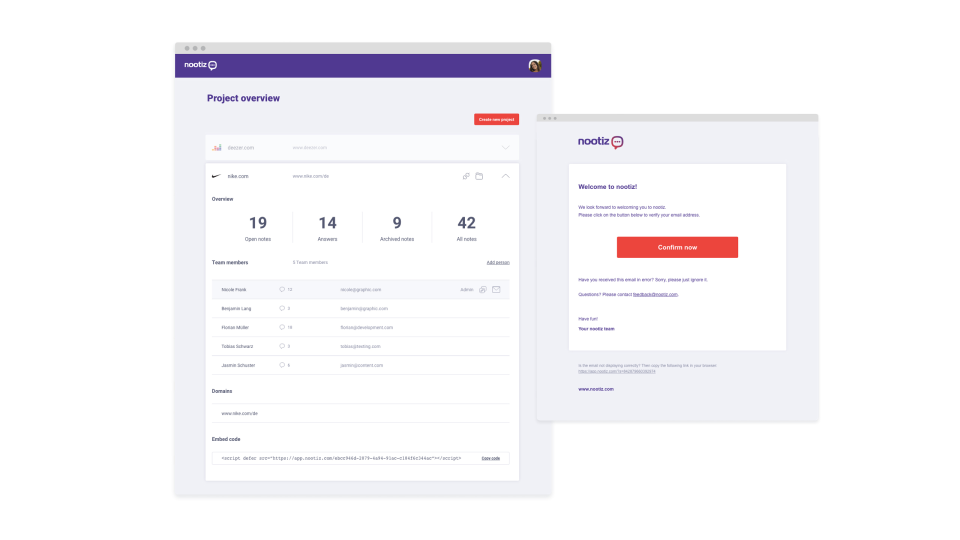The image size is (960, 540).
Task: Click the archive folder icon in nike.com row
Action: 479,176
